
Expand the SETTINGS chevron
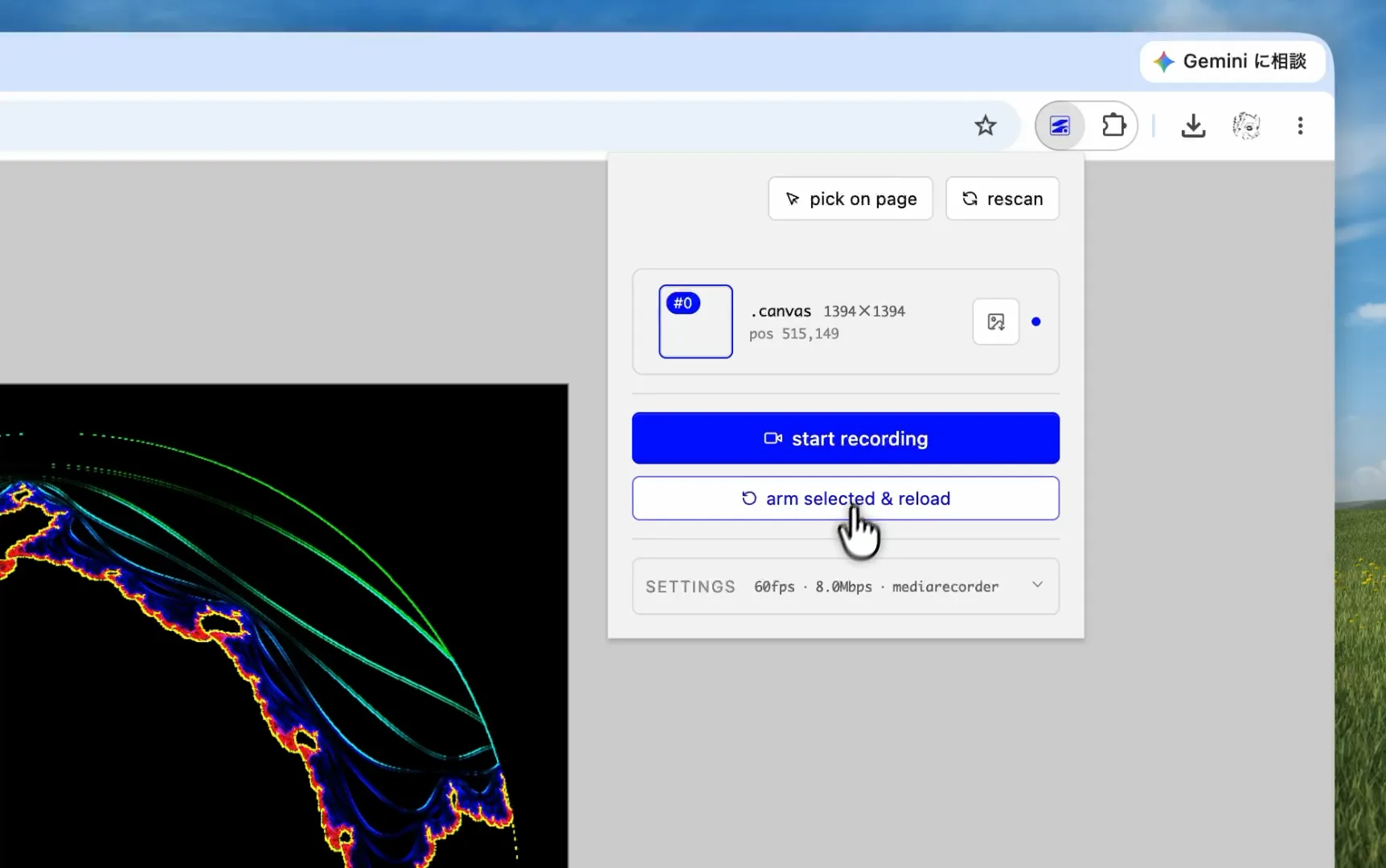(x=1037, y=585)
